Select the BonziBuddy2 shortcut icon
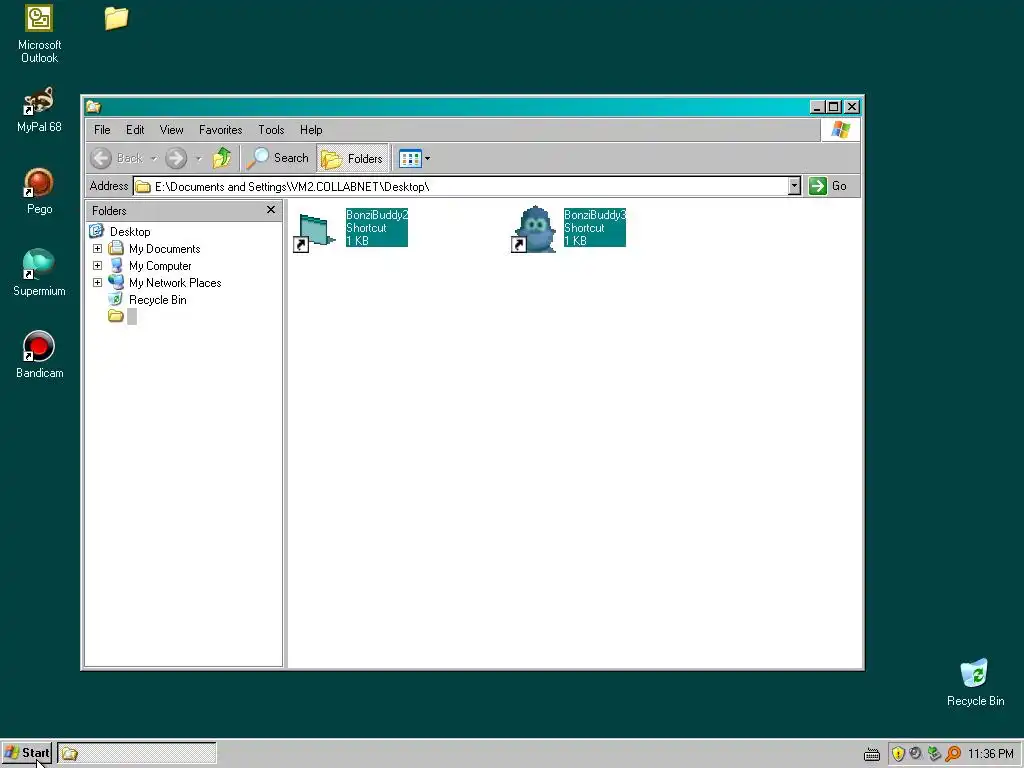 point(315,231)
